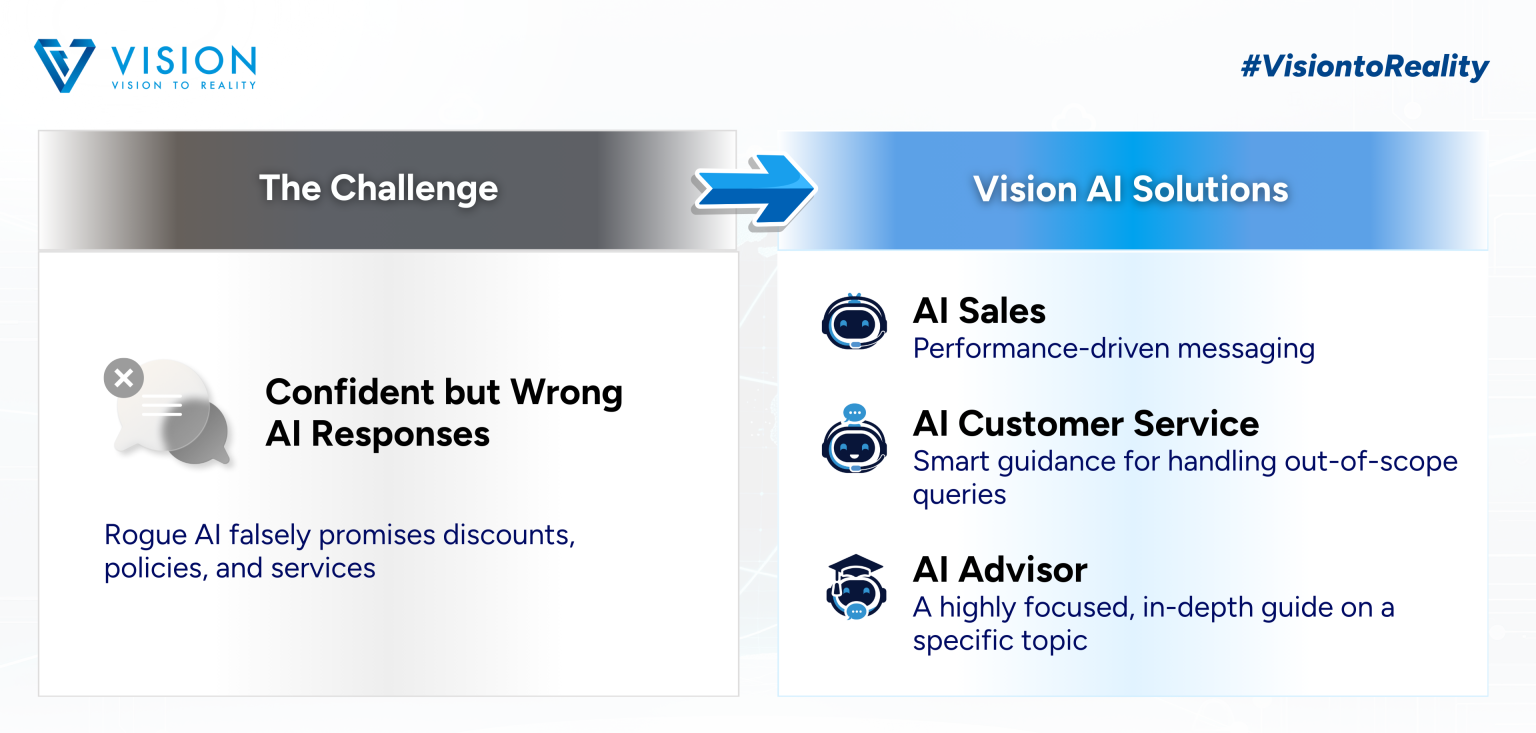
Task: Click the AI Sales heading
Action: (x=979, y=311)
